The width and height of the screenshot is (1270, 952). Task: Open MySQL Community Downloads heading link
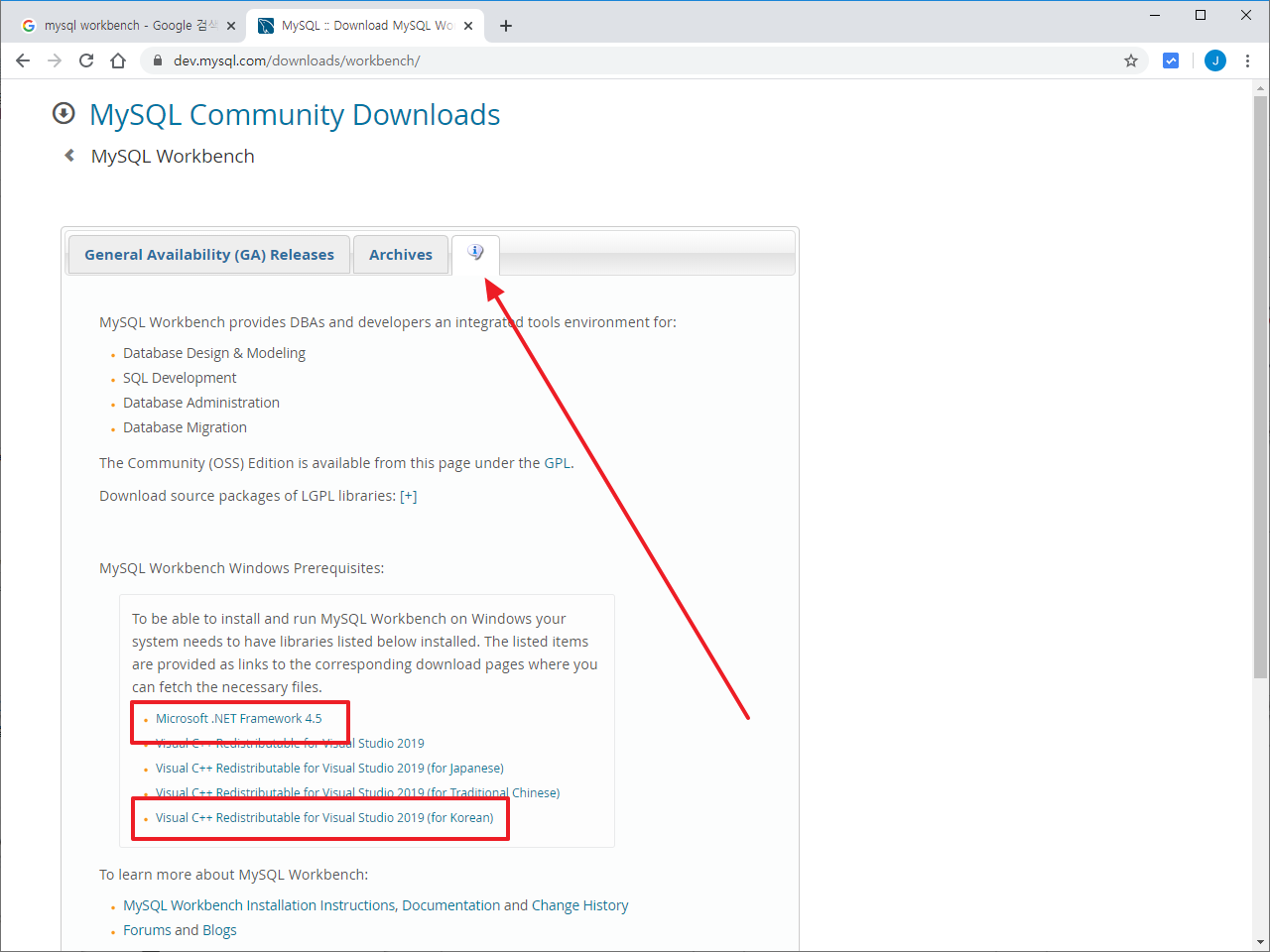pyautogui.click(x=295, y=115)
